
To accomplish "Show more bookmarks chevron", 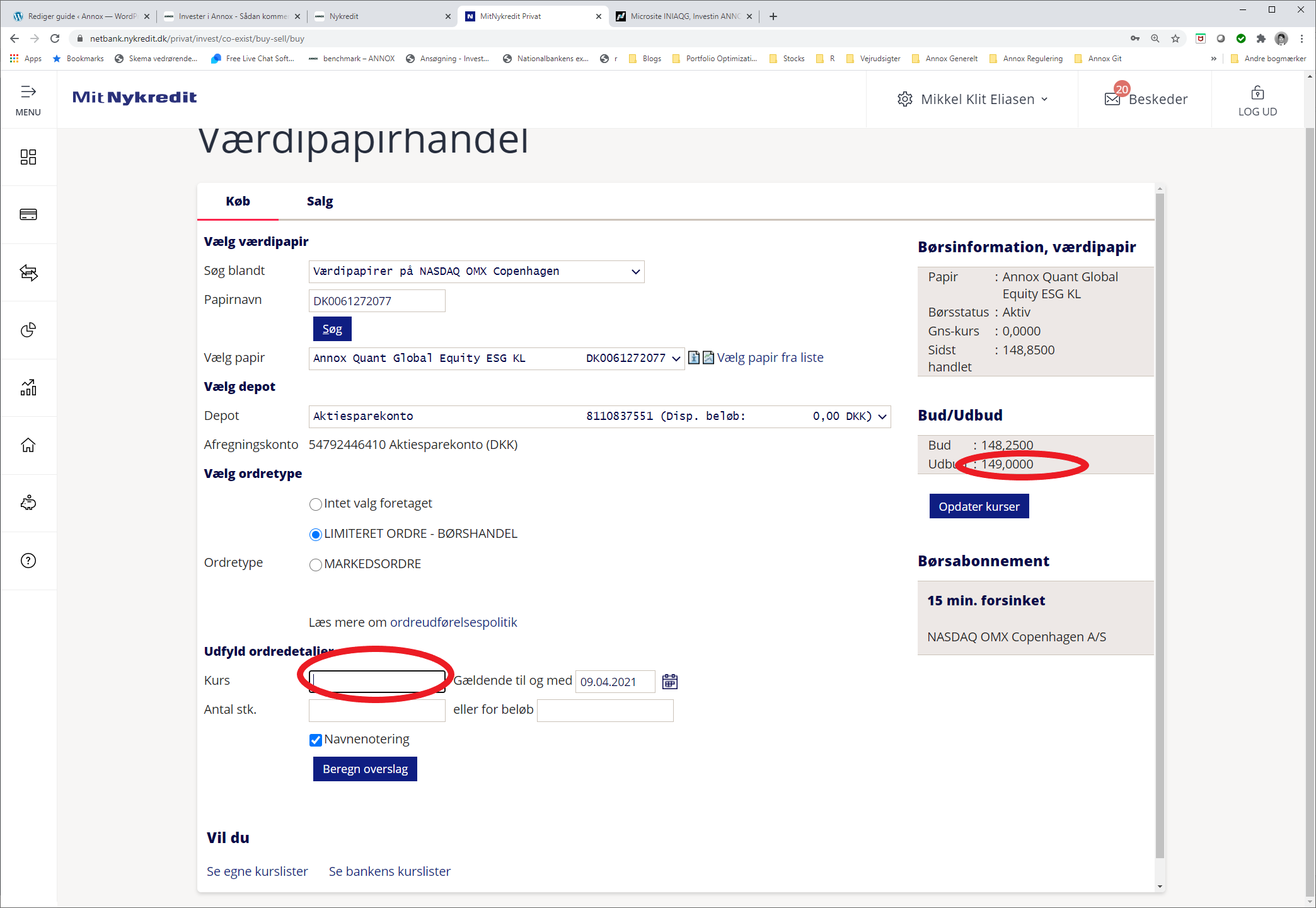I will [x=1213, y=59].
